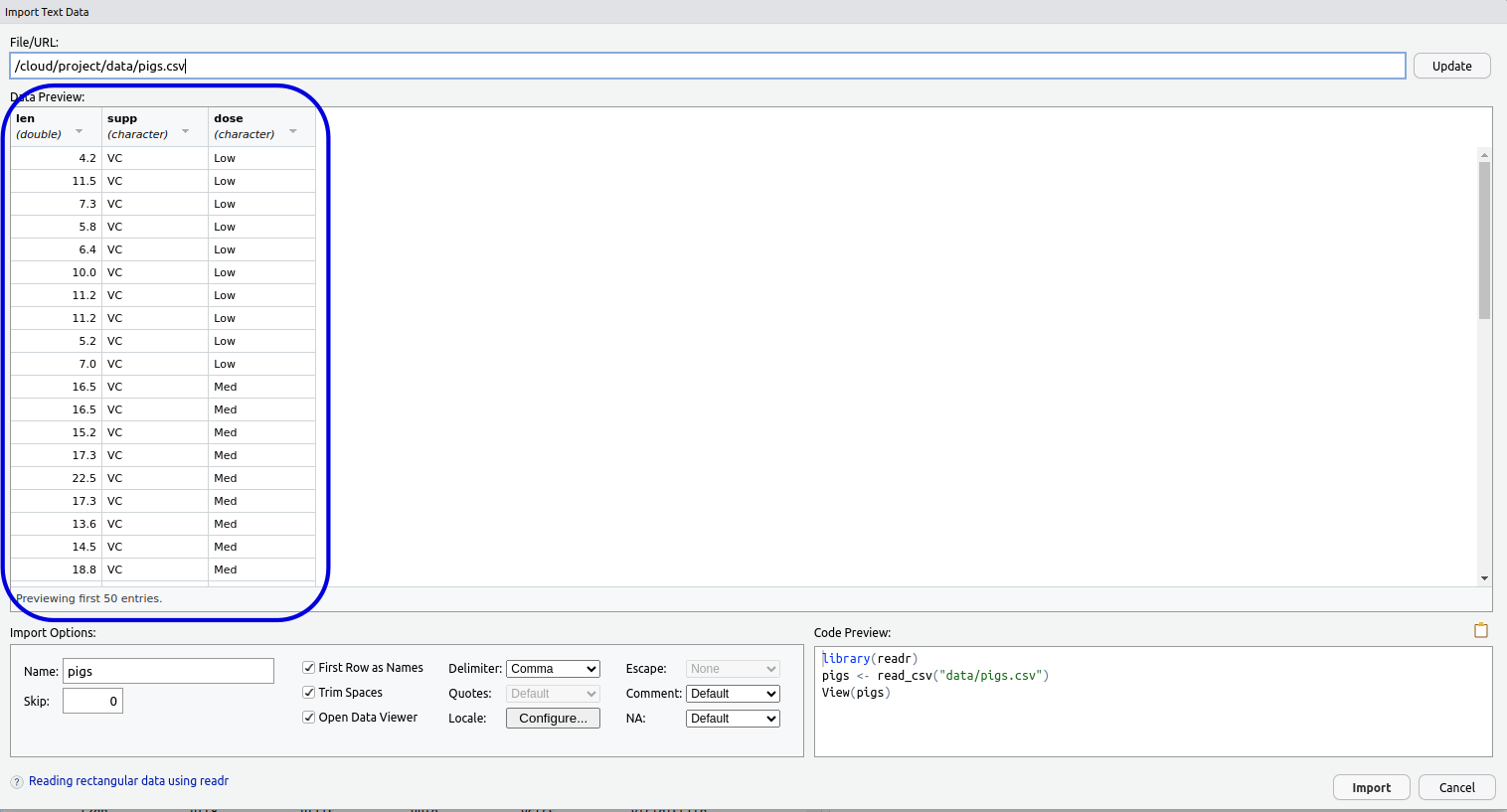The width and height of the screenshot is (1507, 812).
Task: Click scrollbar up arrow in data preview
Action: point(1484,155)
